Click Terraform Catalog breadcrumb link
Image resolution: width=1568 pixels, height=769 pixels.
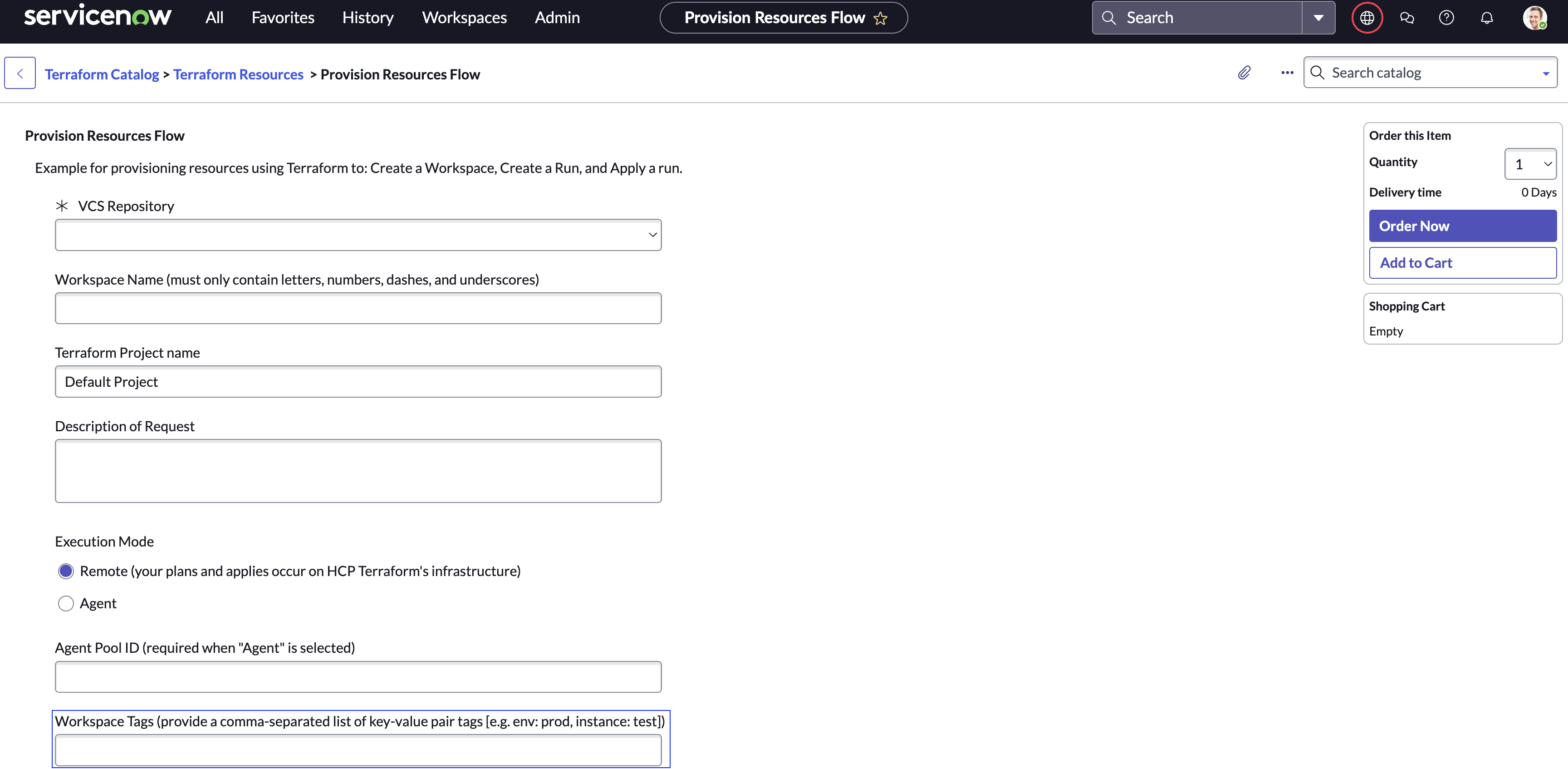(x=102, y=74)
